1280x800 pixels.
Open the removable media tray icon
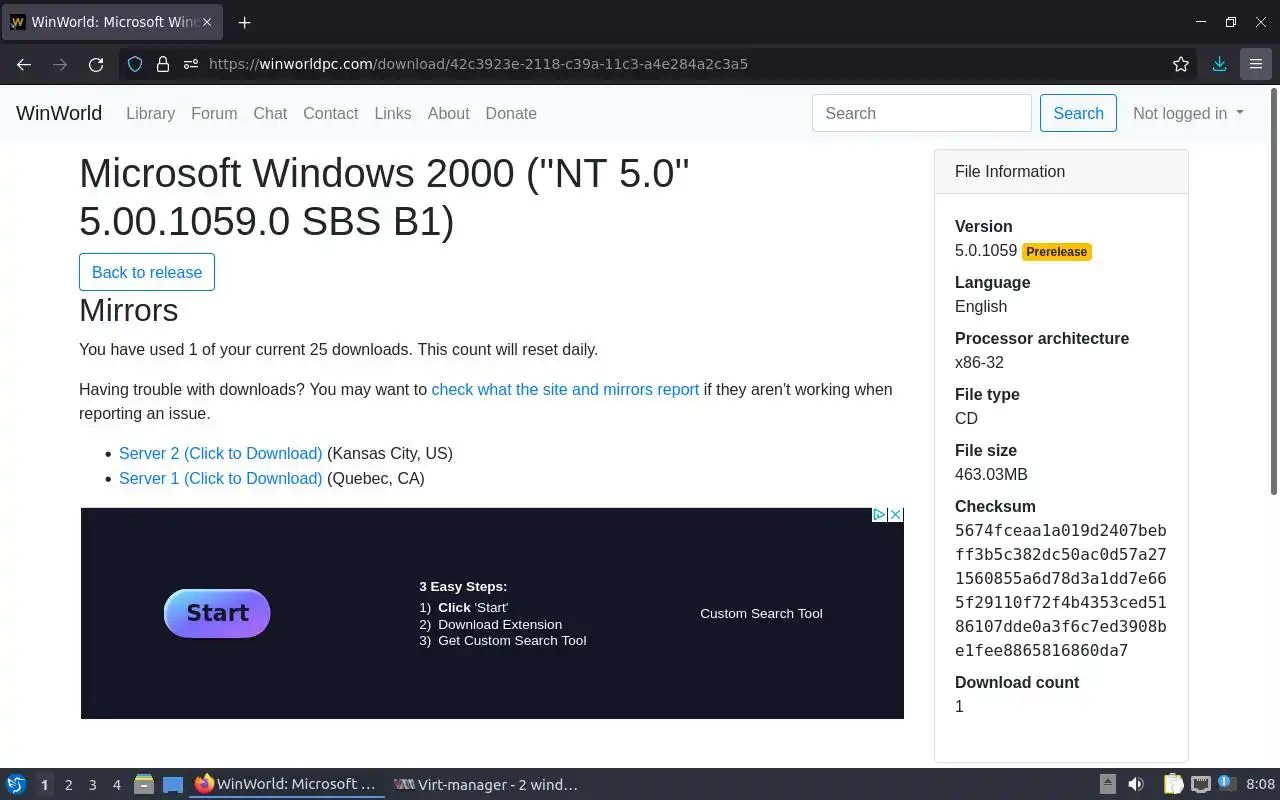click(x=1107, y=785)
